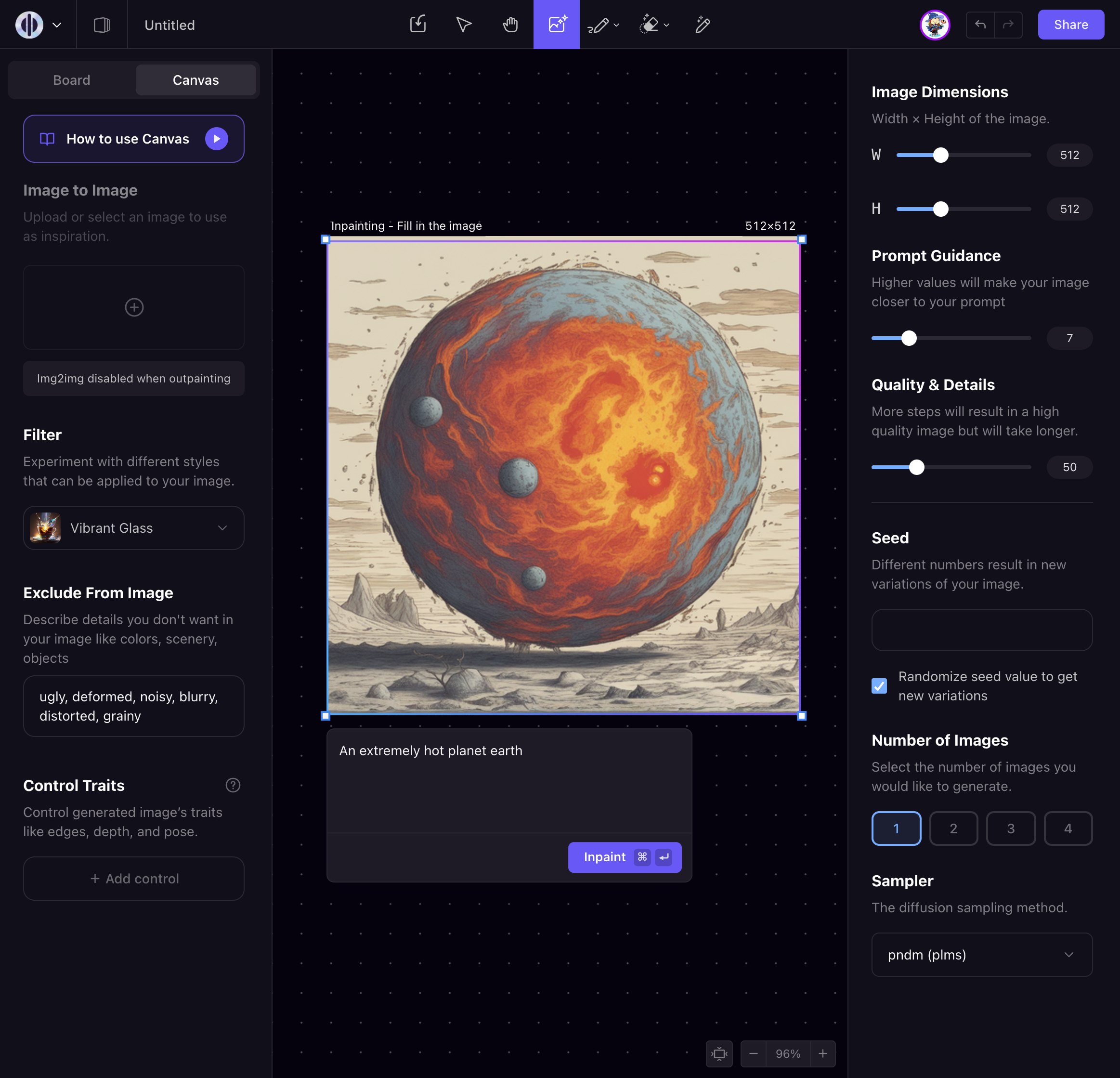The image size is (1120, 1078).
Task: Switch to the Canvas tab
Action: (195, 80)
